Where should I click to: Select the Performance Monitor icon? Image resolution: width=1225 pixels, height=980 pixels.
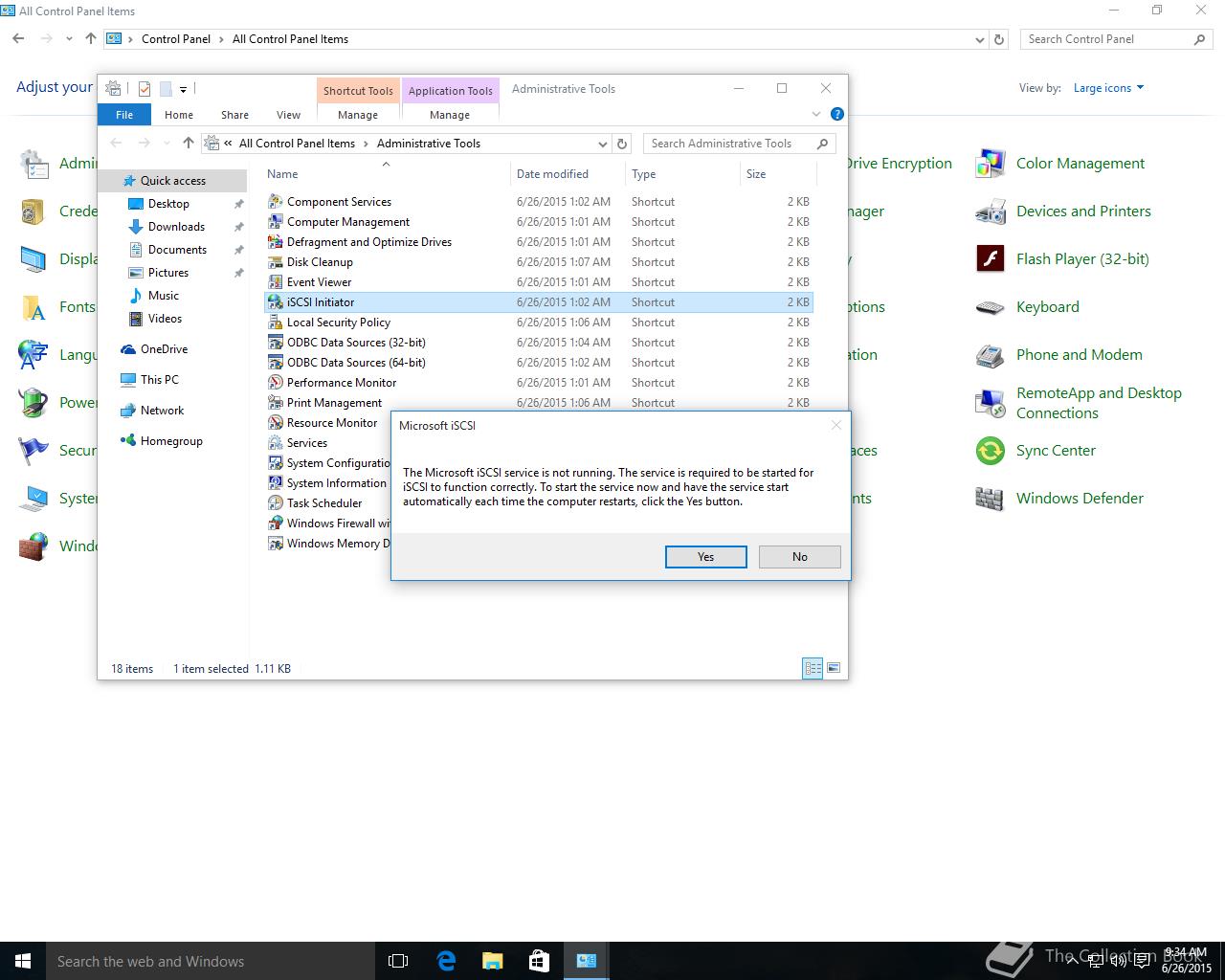pyautogui.click(x=276, y=383)
